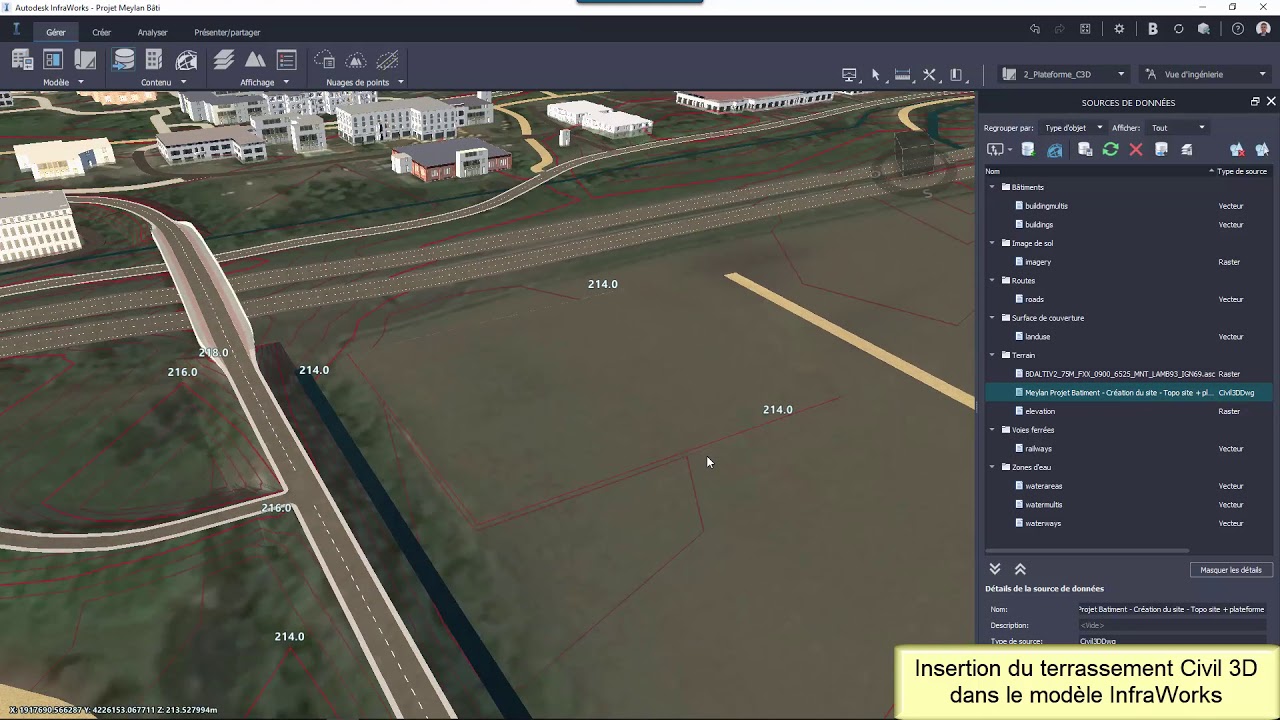Click the terrain mountain icon in Affichage

pyautogui.click(x=255, y=60)
